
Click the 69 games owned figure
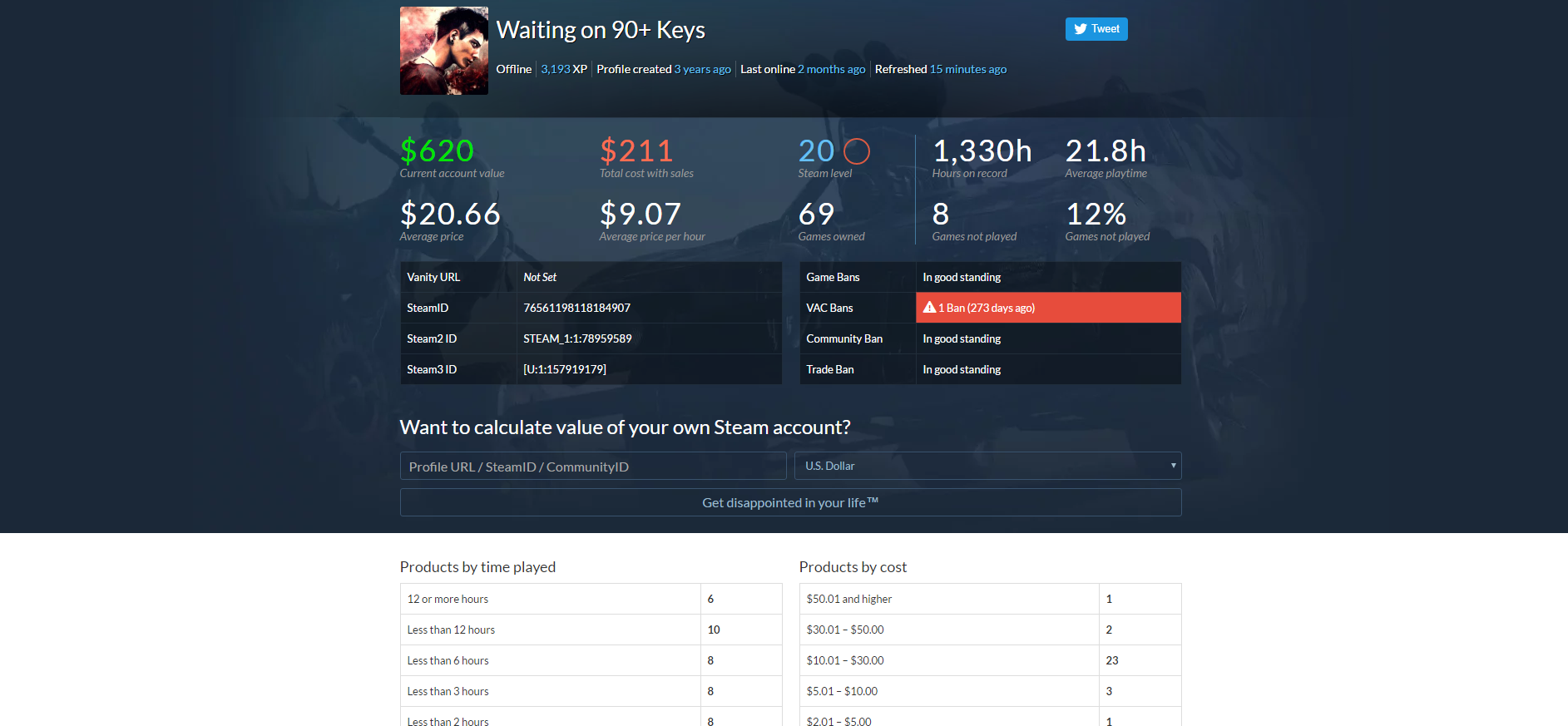pos(816,214)
